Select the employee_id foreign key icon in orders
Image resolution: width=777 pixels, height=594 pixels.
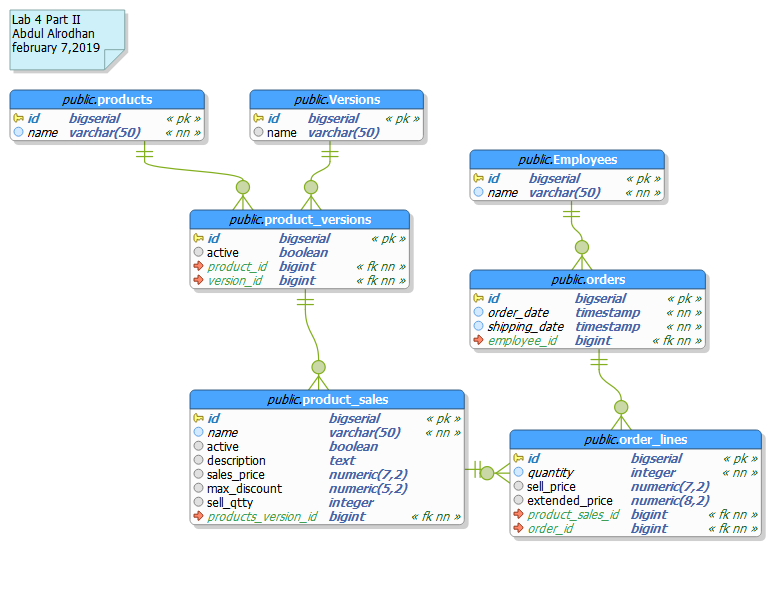tap(479, 341)
